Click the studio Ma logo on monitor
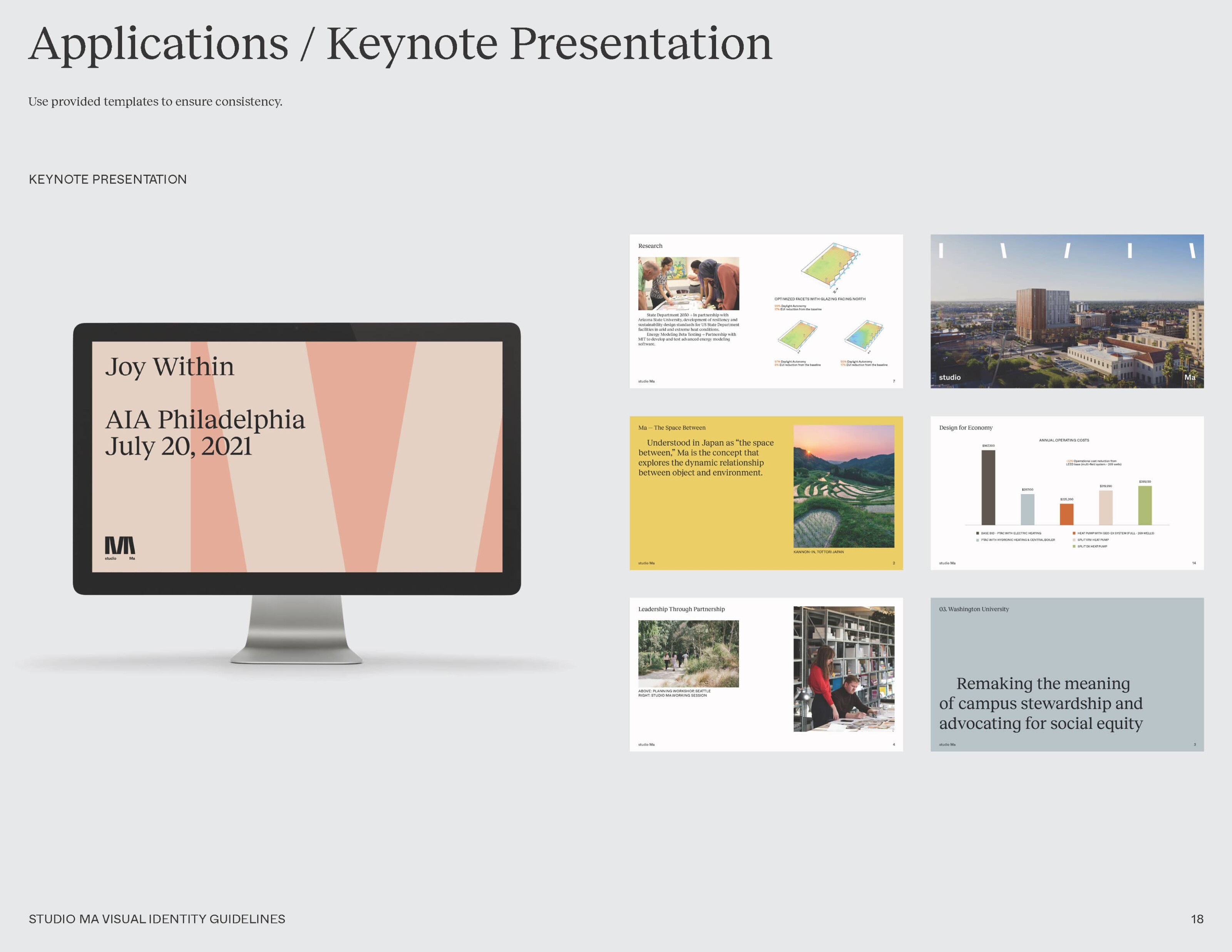This screenshot has height=952, width=1232. point(120,547)
